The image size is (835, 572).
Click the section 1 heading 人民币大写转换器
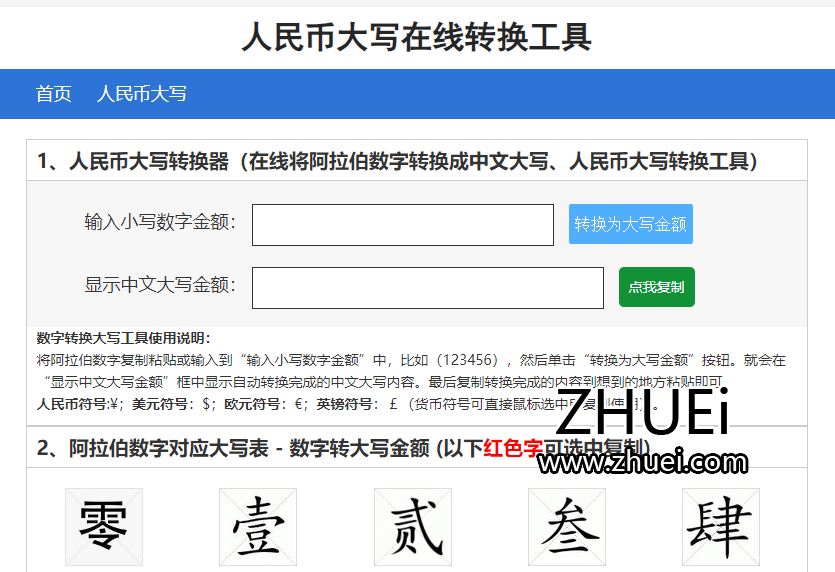[397, 161]
